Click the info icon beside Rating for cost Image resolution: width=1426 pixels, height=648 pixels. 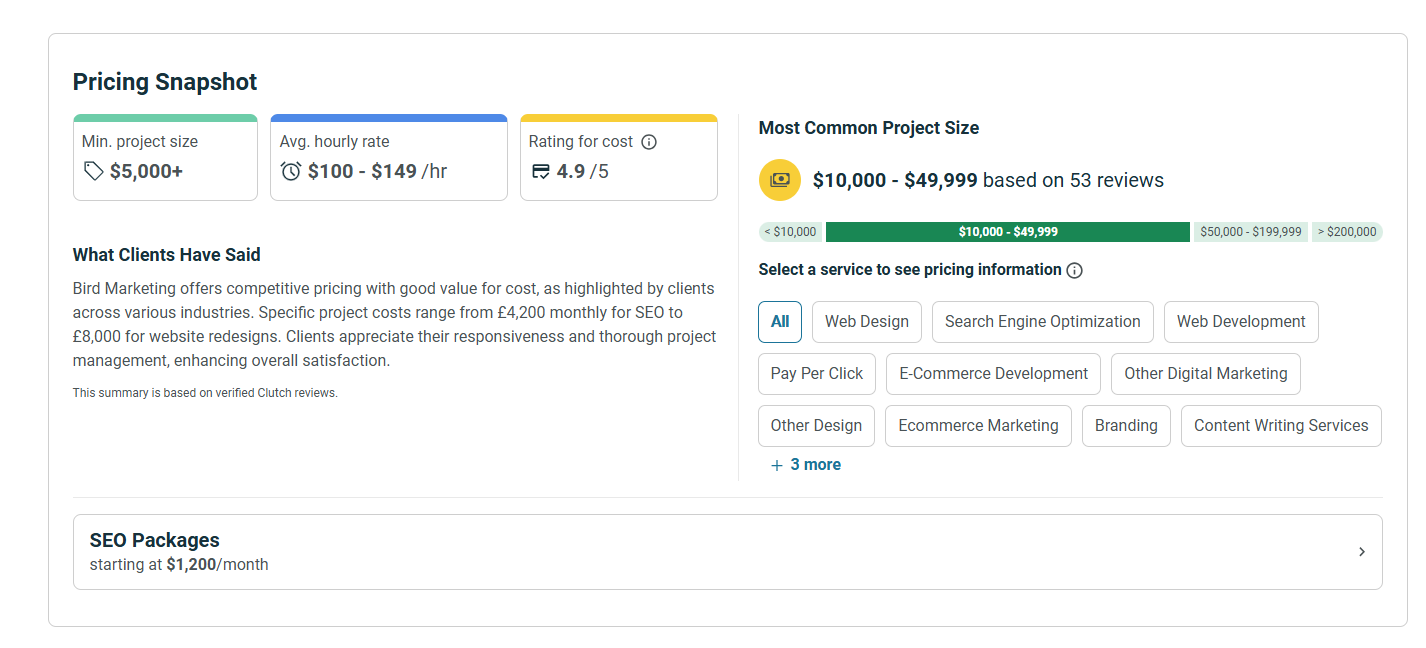click(649, 142)
